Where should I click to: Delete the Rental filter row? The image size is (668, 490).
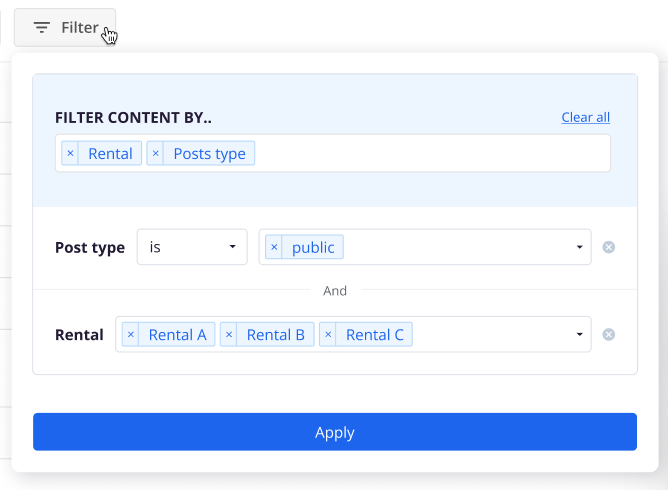(609, 334)
